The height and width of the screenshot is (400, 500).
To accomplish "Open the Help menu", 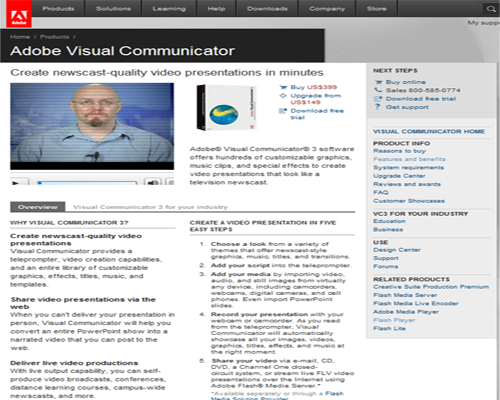I will pos(216,9).
